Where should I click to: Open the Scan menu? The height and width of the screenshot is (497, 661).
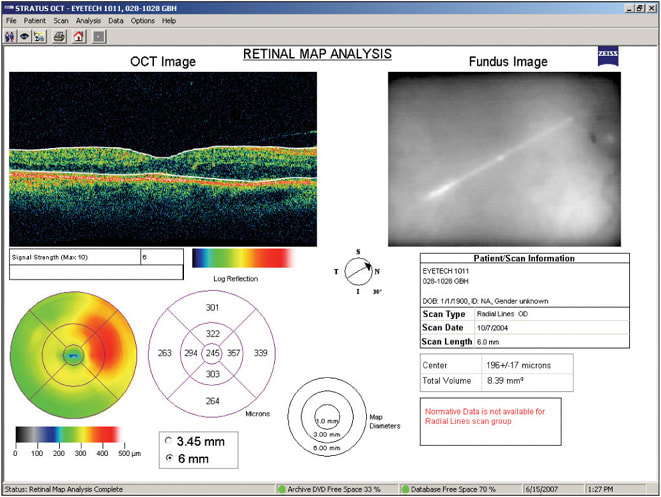coord(61,21)
